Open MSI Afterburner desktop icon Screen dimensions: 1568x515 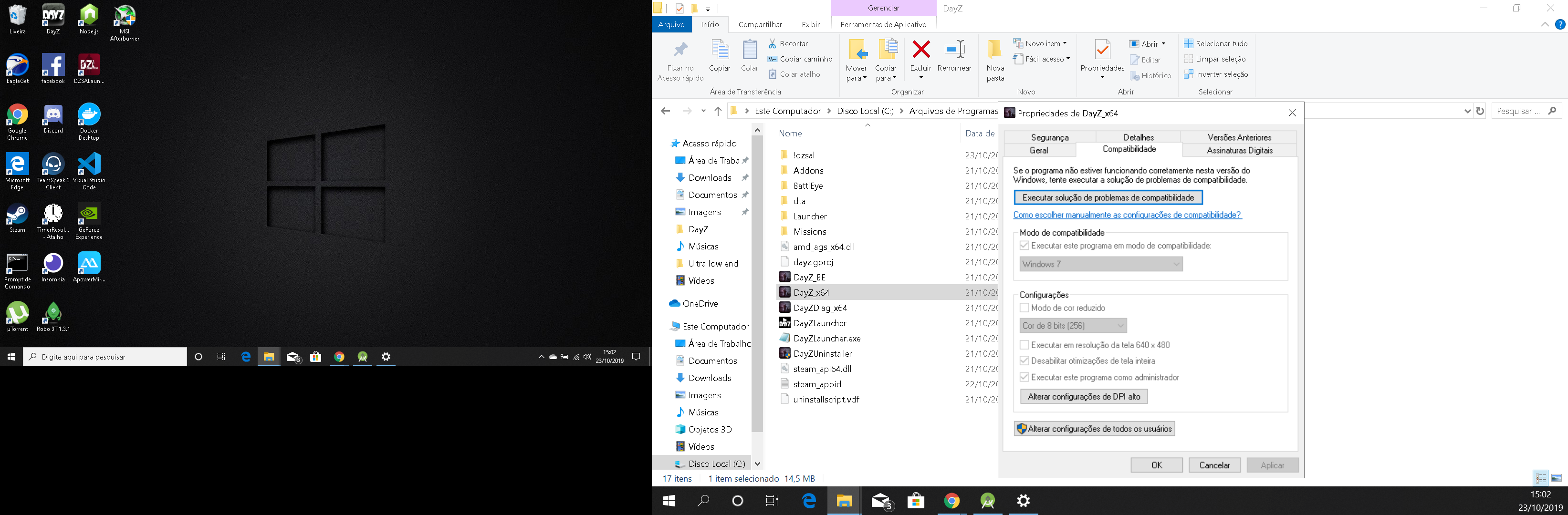[125, 22]
